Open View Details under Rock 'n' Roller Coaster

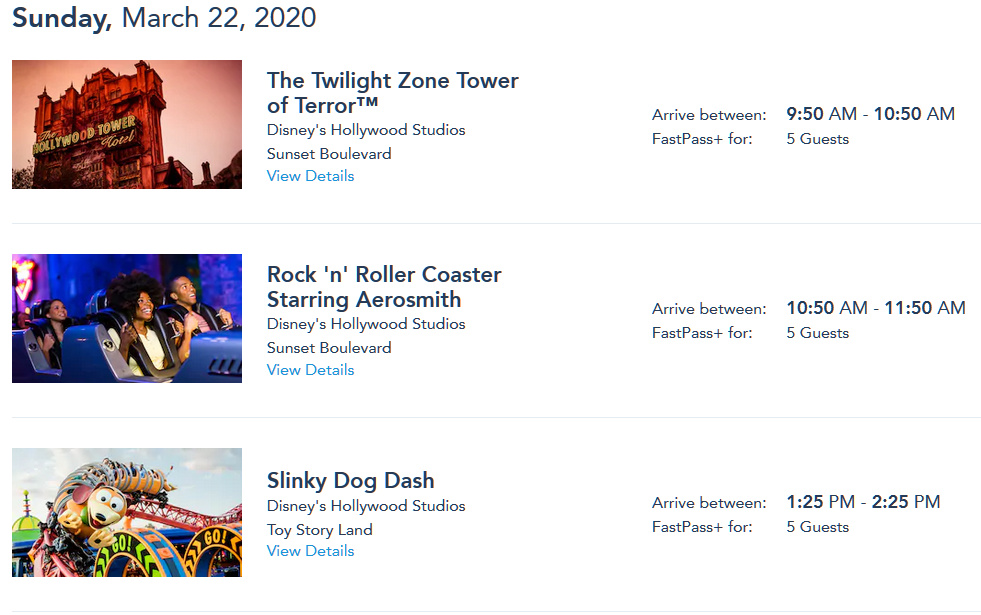tap(310, 370)
